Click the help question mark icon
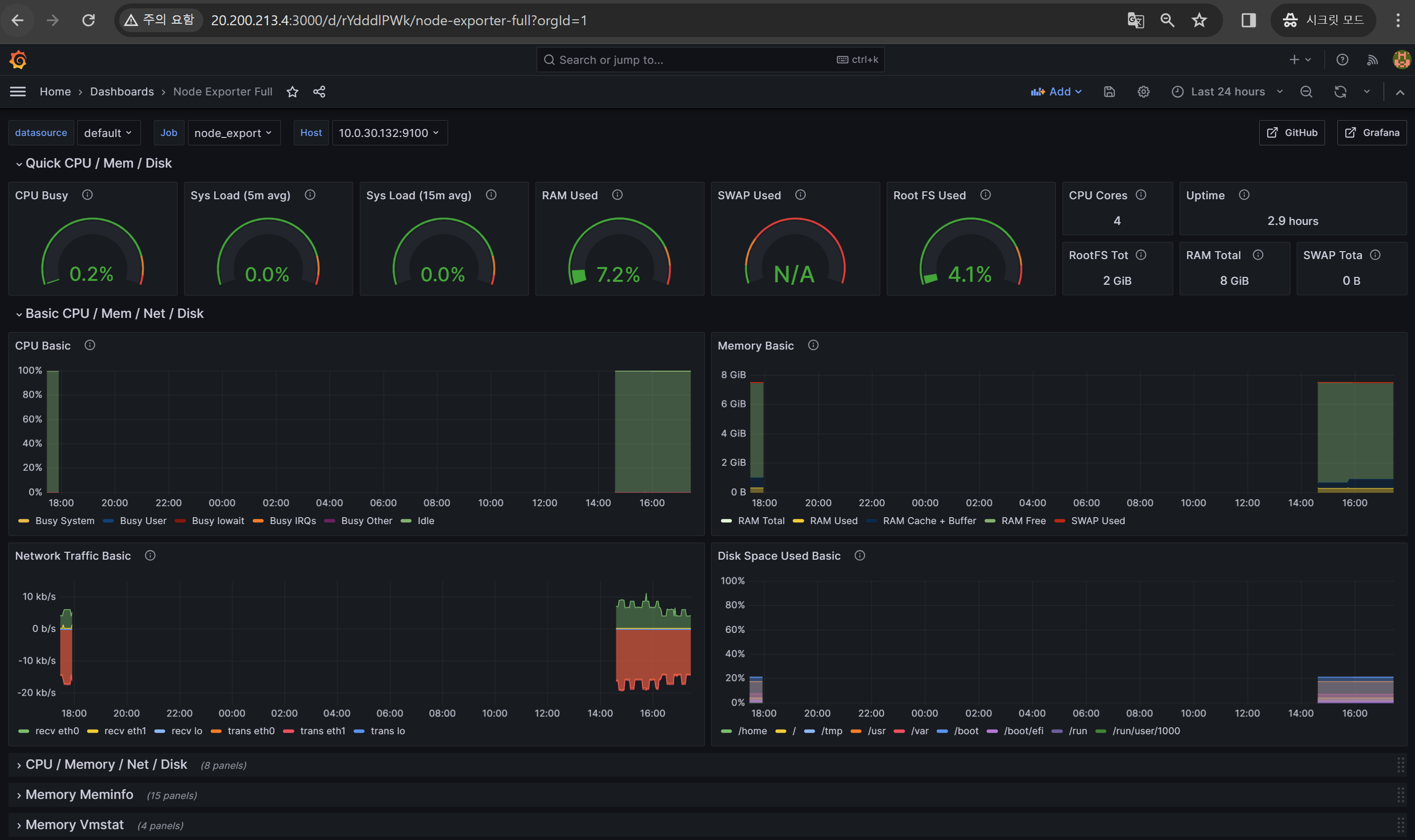Screen dimensions: 1415x840 pyautogui.click(x=1342, y=60)
